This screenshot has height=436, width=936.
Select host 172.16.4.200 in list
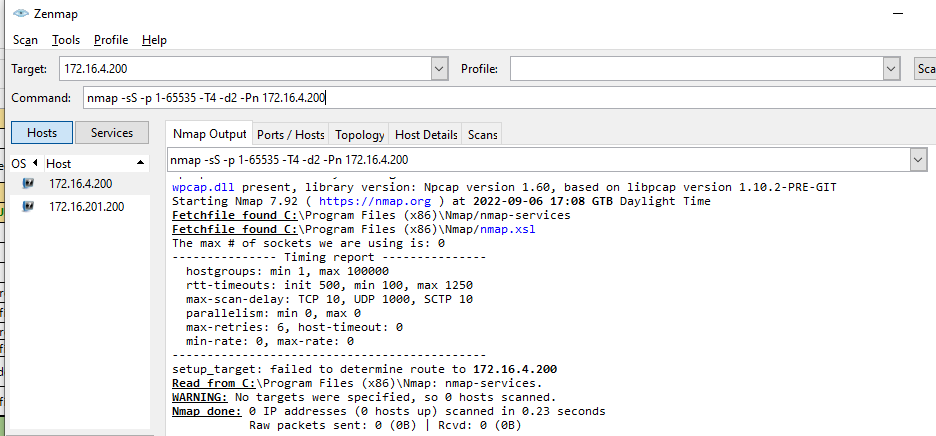click(80, 184)
